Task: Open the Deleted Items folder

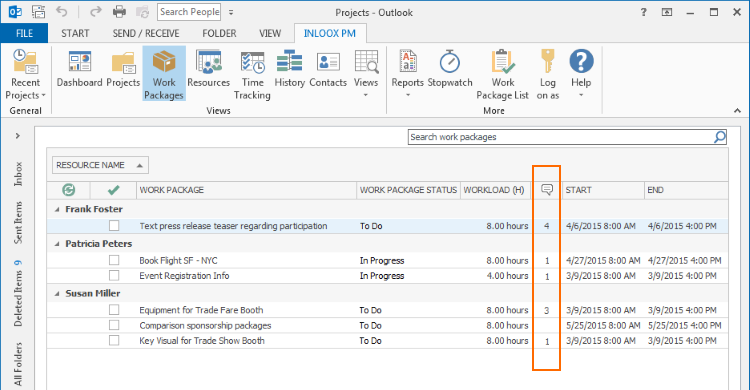Action: click(x=18, y=293)
